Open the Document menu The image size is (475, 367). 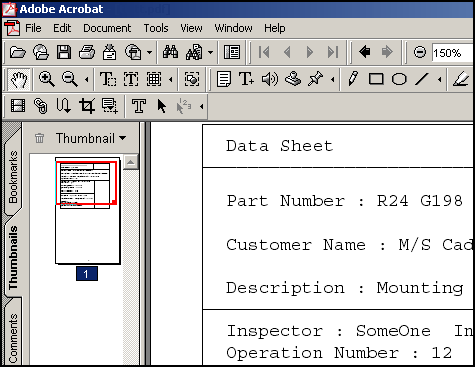107,28
